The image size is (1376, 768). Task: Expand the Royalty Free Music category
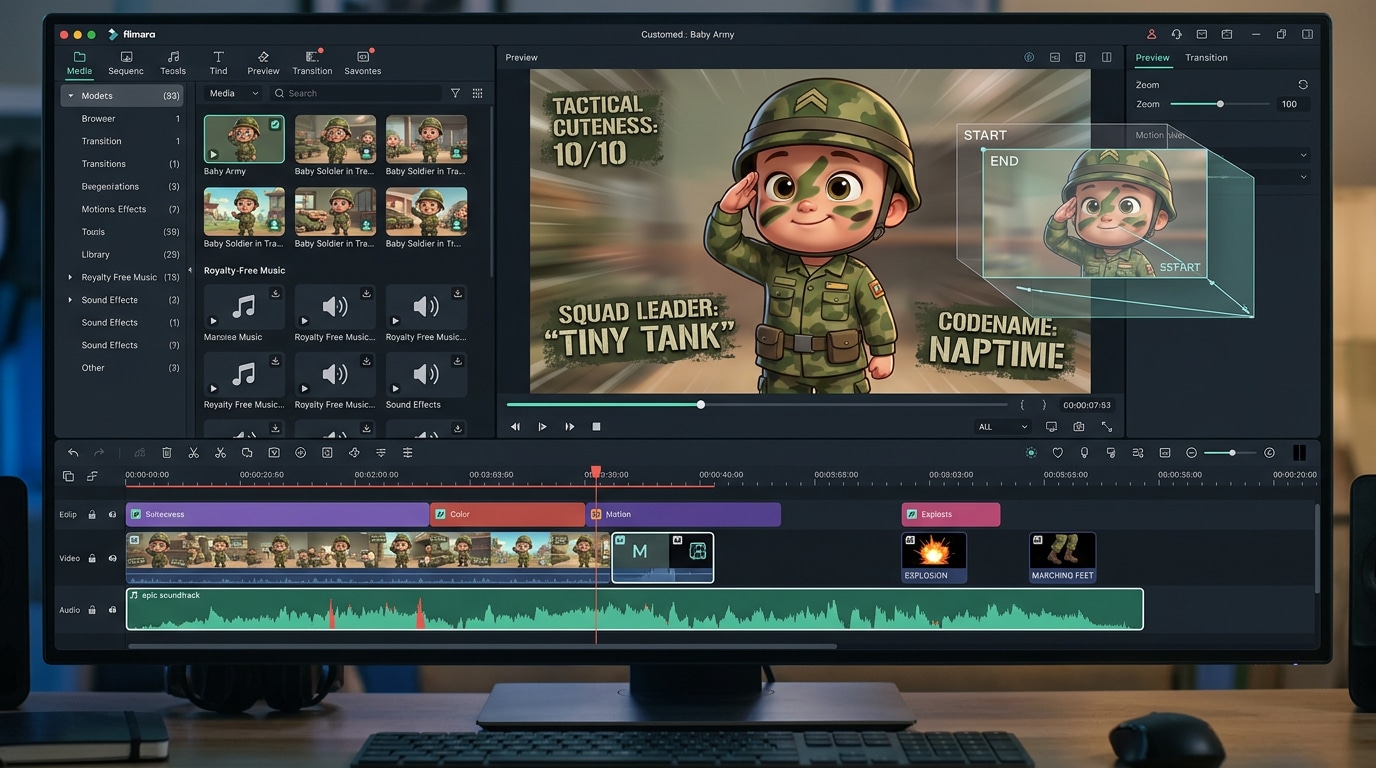70,277
